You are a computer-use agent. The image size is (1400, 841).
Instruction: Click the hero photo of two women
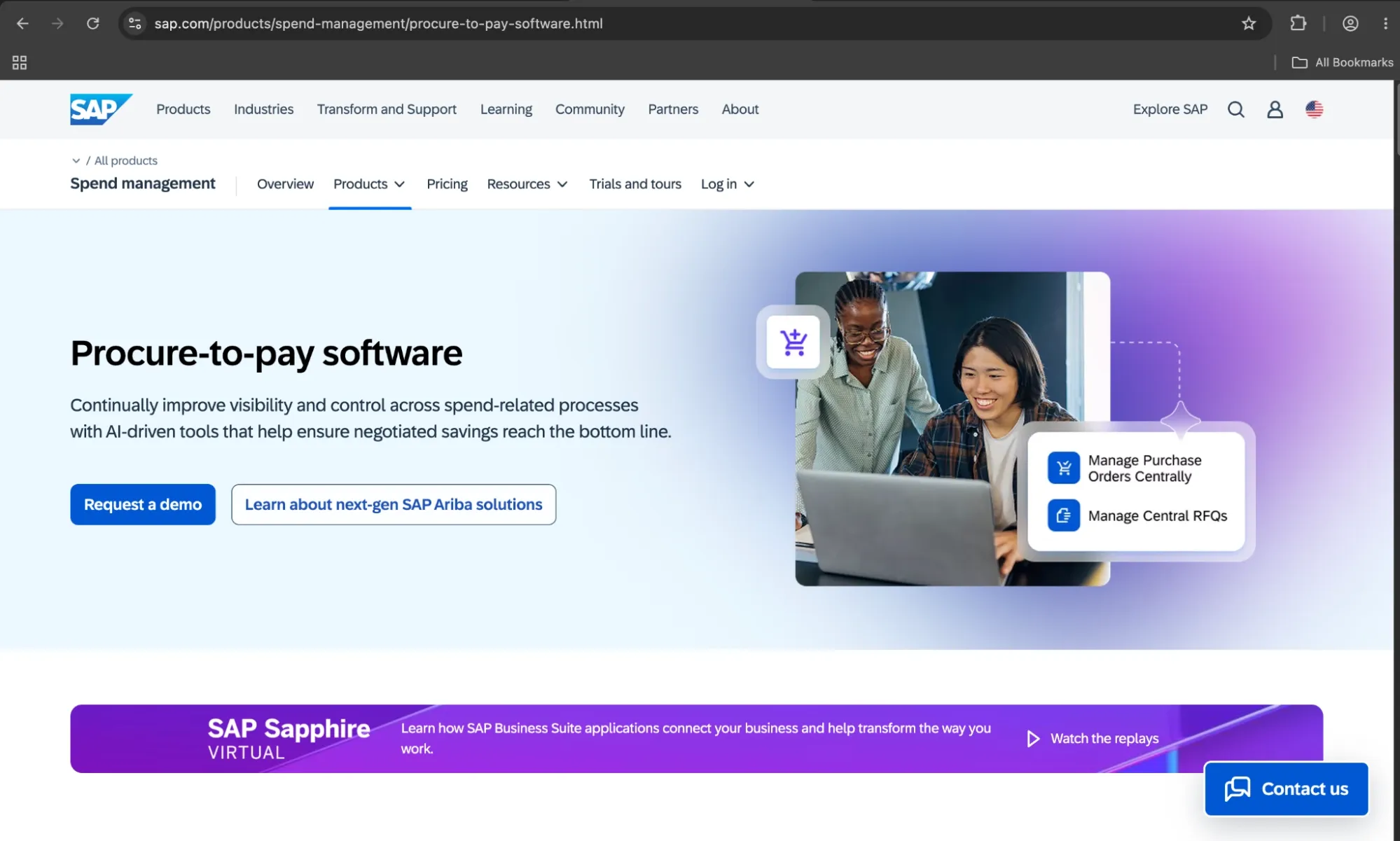click(x=952, y=429)
